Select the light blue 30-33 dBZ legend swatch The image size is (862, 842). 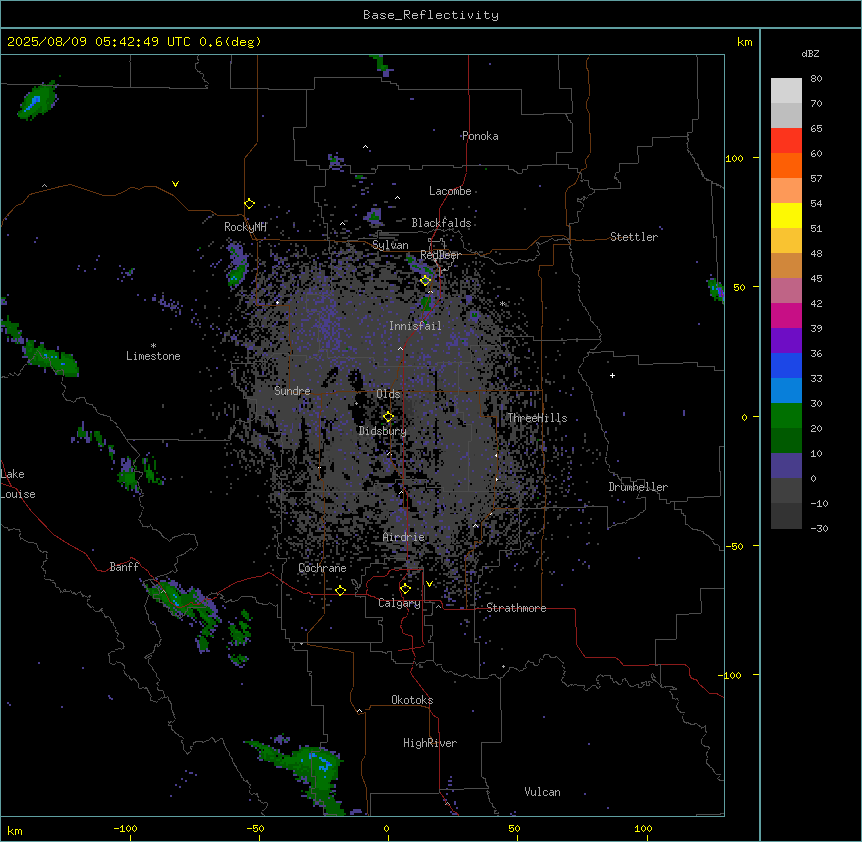coord(786,391)
